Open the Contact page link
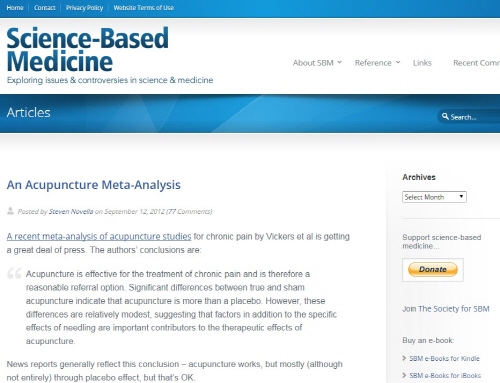 coord(45,8)
